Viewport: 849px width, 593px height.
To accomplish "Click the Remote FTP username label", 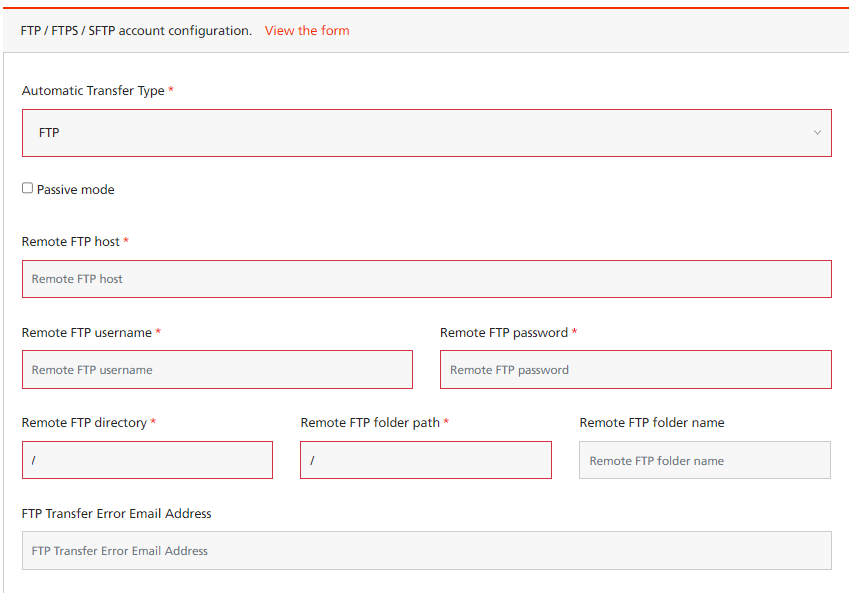I will [87, 333].
